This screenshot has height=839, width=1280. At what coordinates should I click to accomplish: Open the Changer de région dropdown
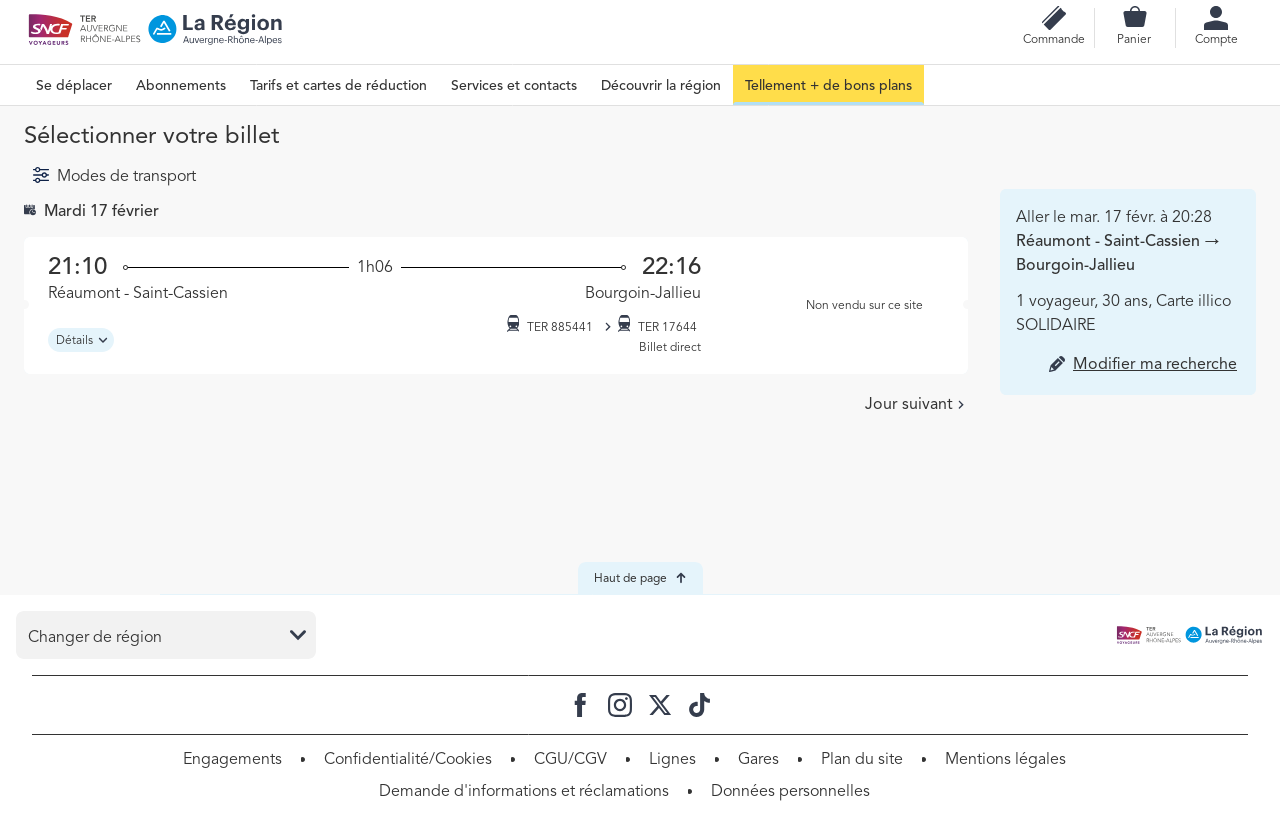point(166,636)
